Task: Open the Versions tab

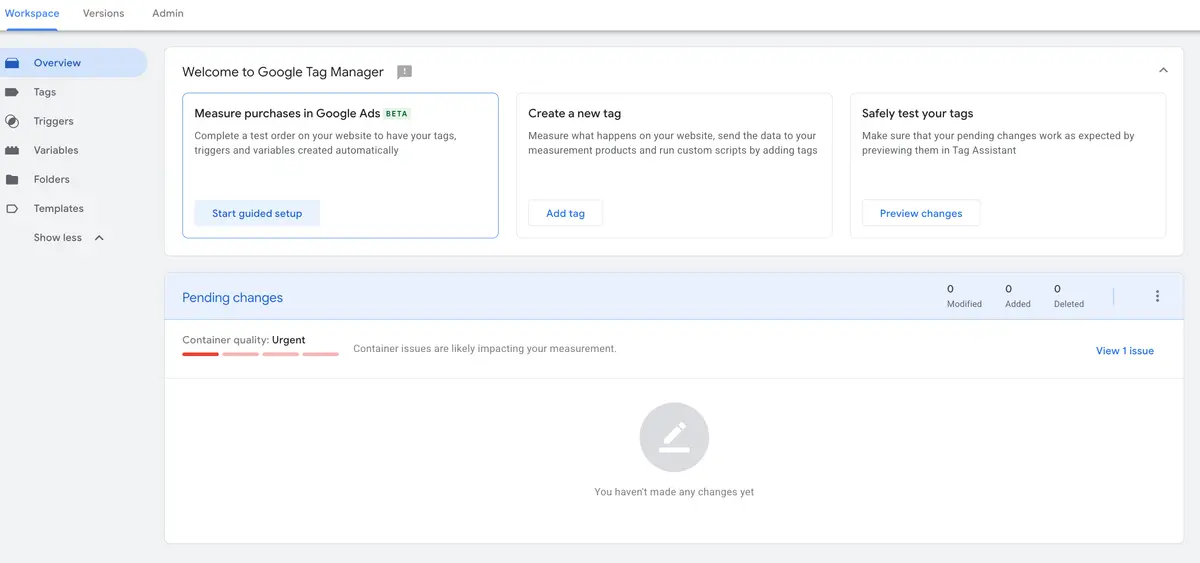Action: point(103,13)
